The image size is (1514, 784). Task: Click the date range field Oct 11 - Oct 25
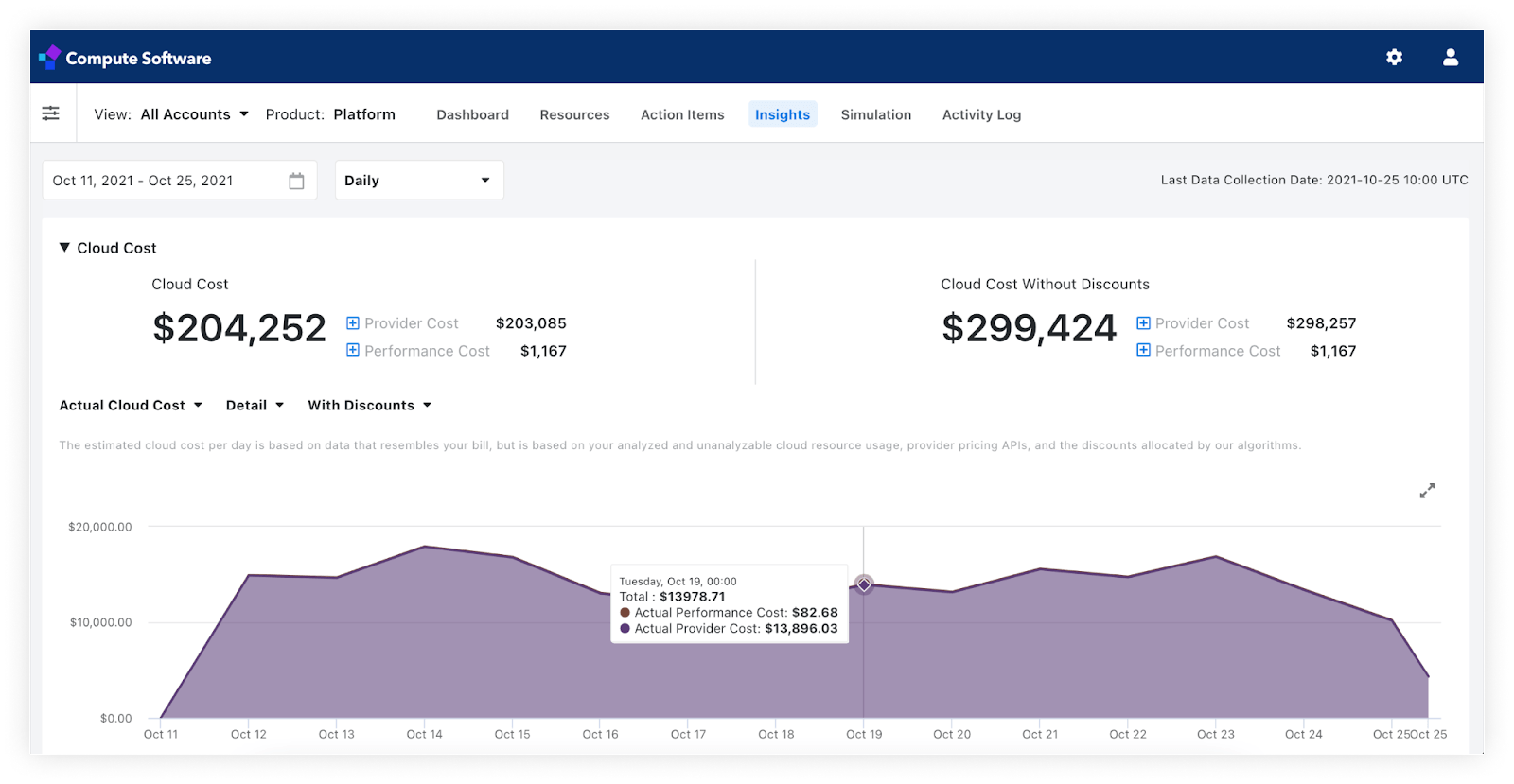point(180,181)
